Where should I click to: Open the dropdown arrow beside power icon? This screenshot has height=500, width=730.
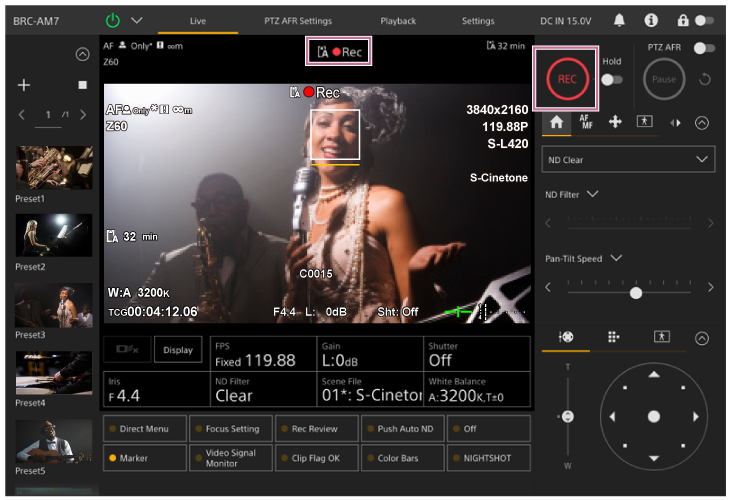pos(137,20)
